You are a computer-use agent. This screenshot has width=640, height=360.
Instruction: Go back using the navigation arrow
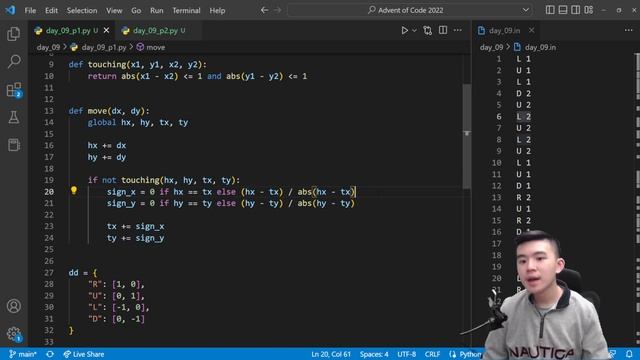pyautogui.click(x=264, y=10)
